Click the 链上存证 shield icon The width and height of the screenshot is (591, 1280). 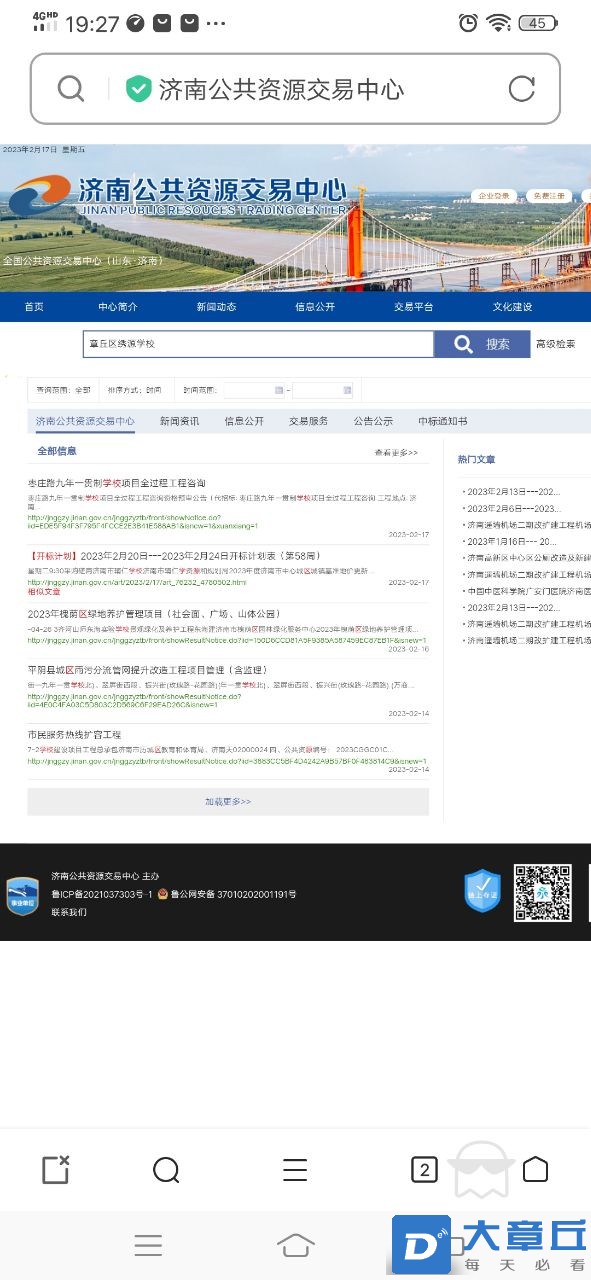pyautogui.click(x=482, y=891)
